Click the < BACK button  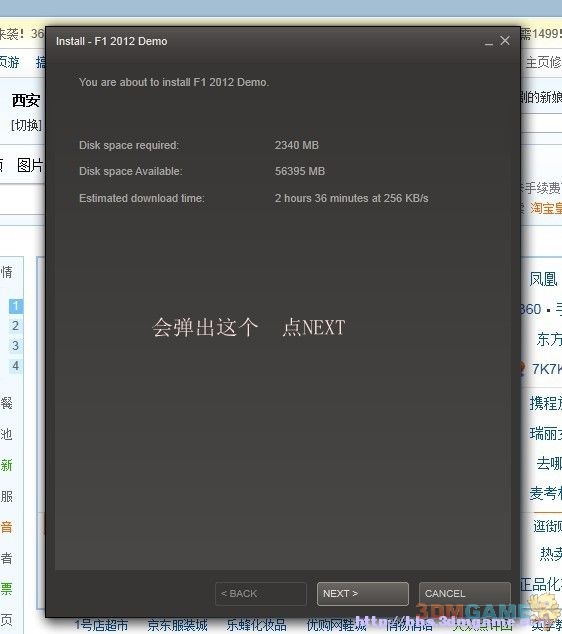(260, 594)
